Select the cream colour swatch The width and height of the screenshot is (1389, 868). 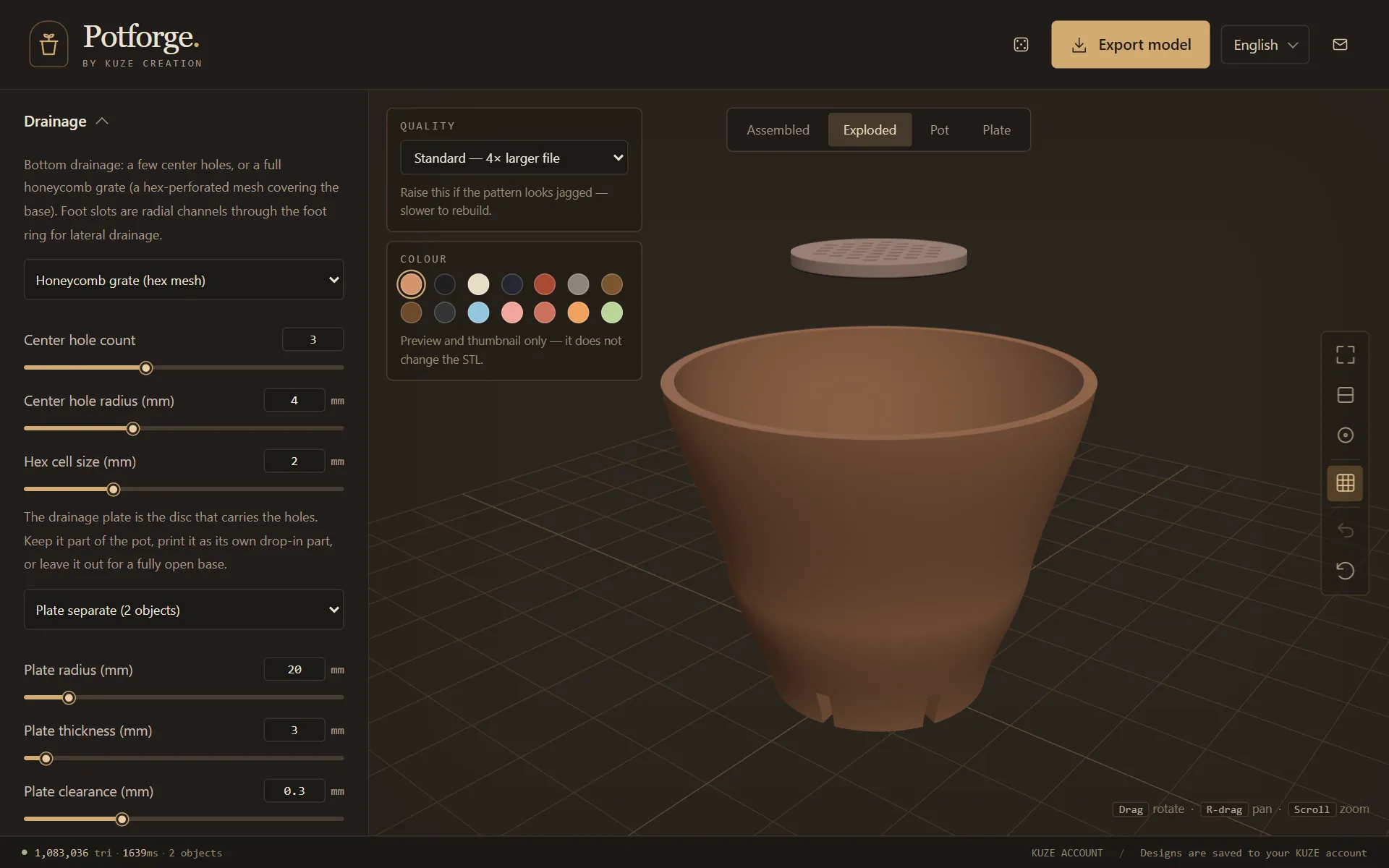[478, 284]
